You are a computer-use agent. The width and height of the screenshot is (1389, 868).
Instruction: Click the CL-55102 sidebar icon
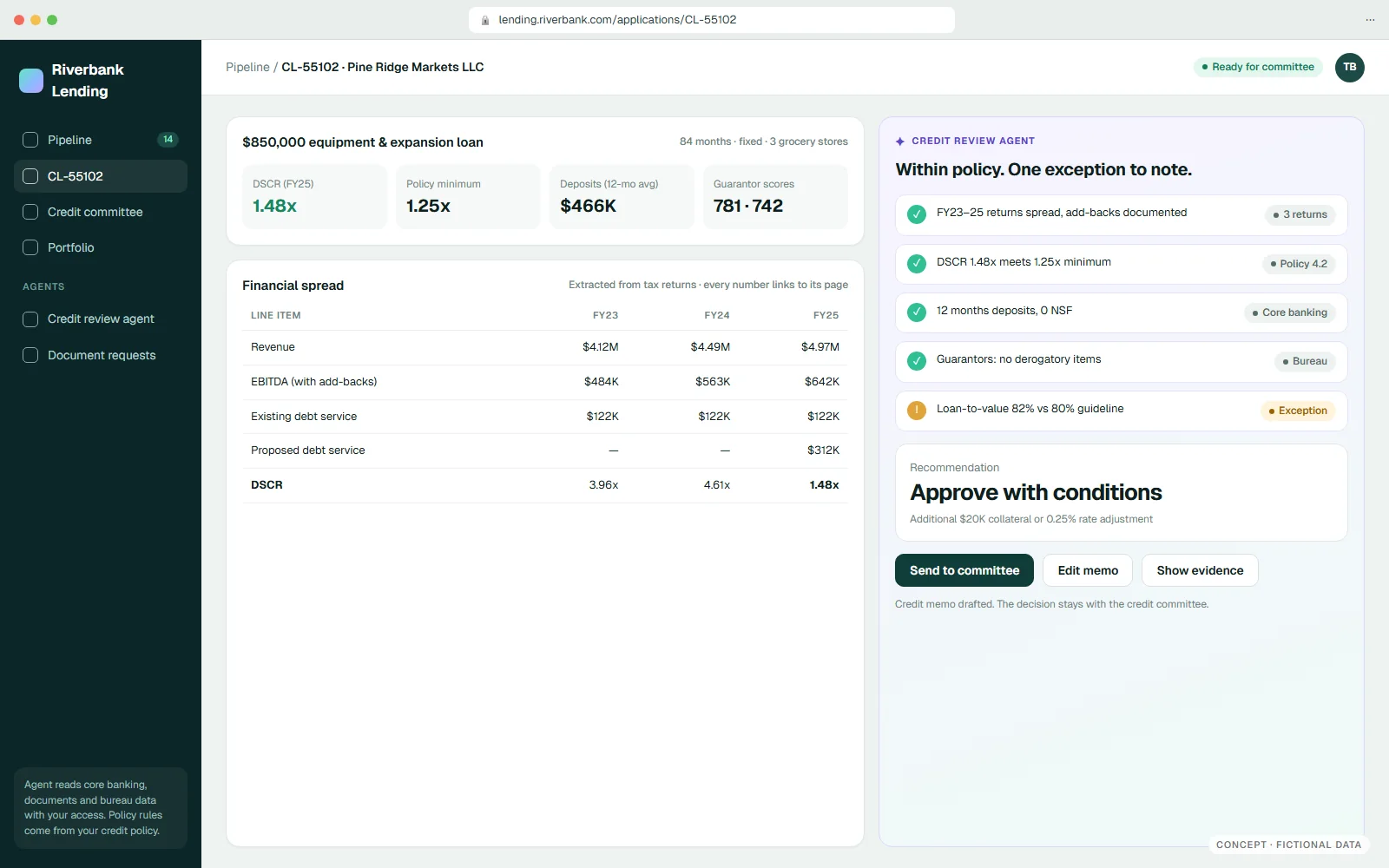[x=30, y=176]
